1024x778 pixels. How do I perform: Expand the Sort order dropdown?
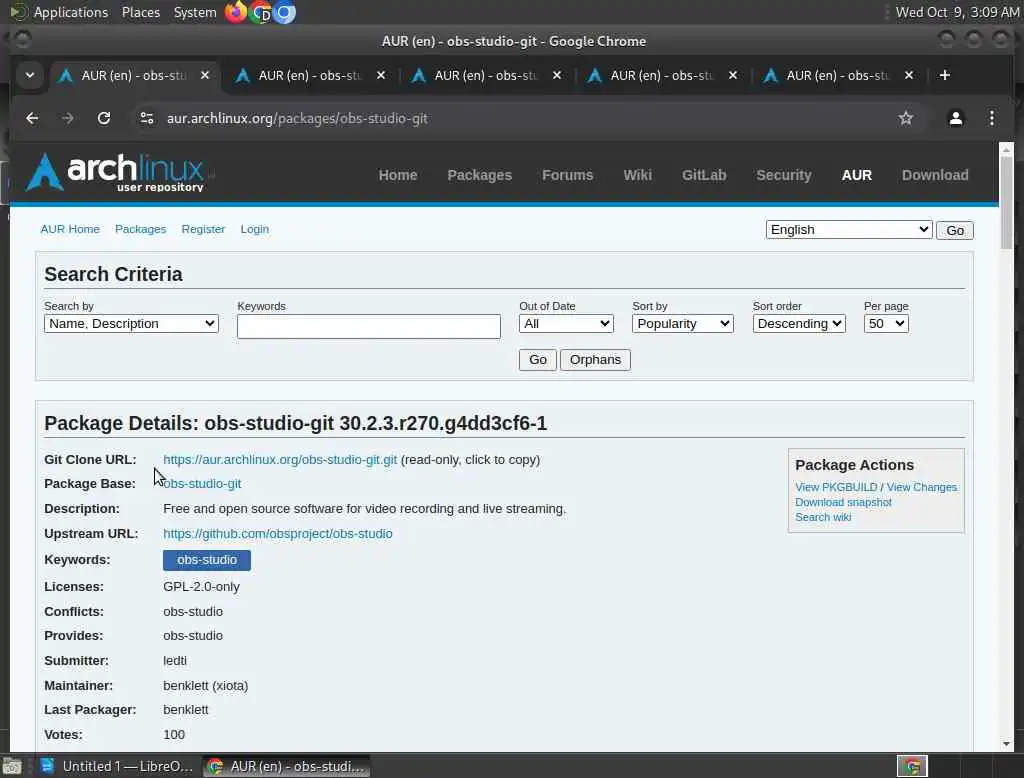(x=799, y=324)
